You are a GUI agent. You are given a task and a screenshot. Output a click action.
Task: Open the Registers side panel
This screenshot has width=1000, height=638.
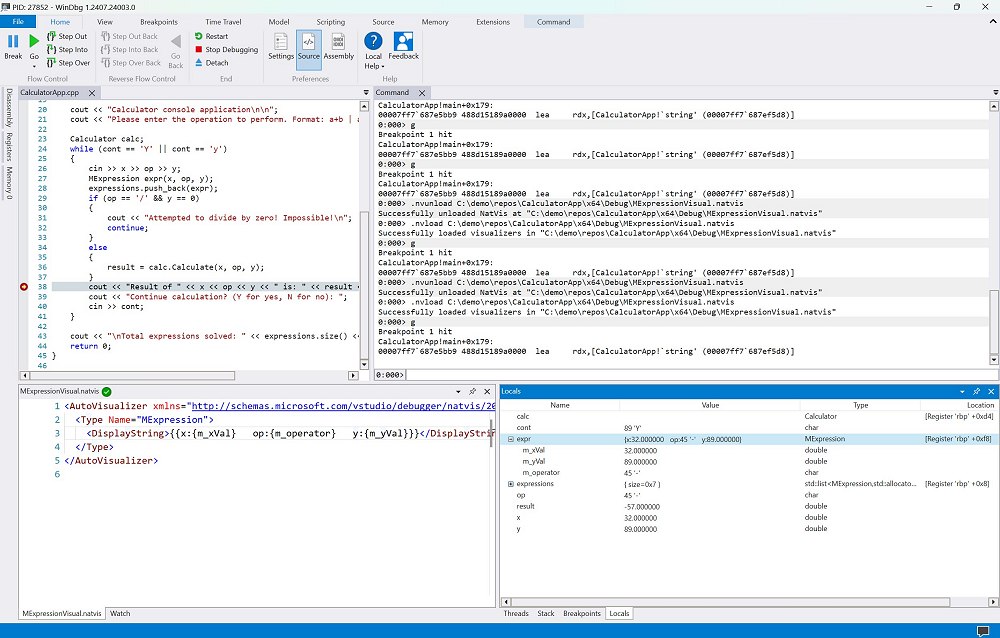coord(9,147)
